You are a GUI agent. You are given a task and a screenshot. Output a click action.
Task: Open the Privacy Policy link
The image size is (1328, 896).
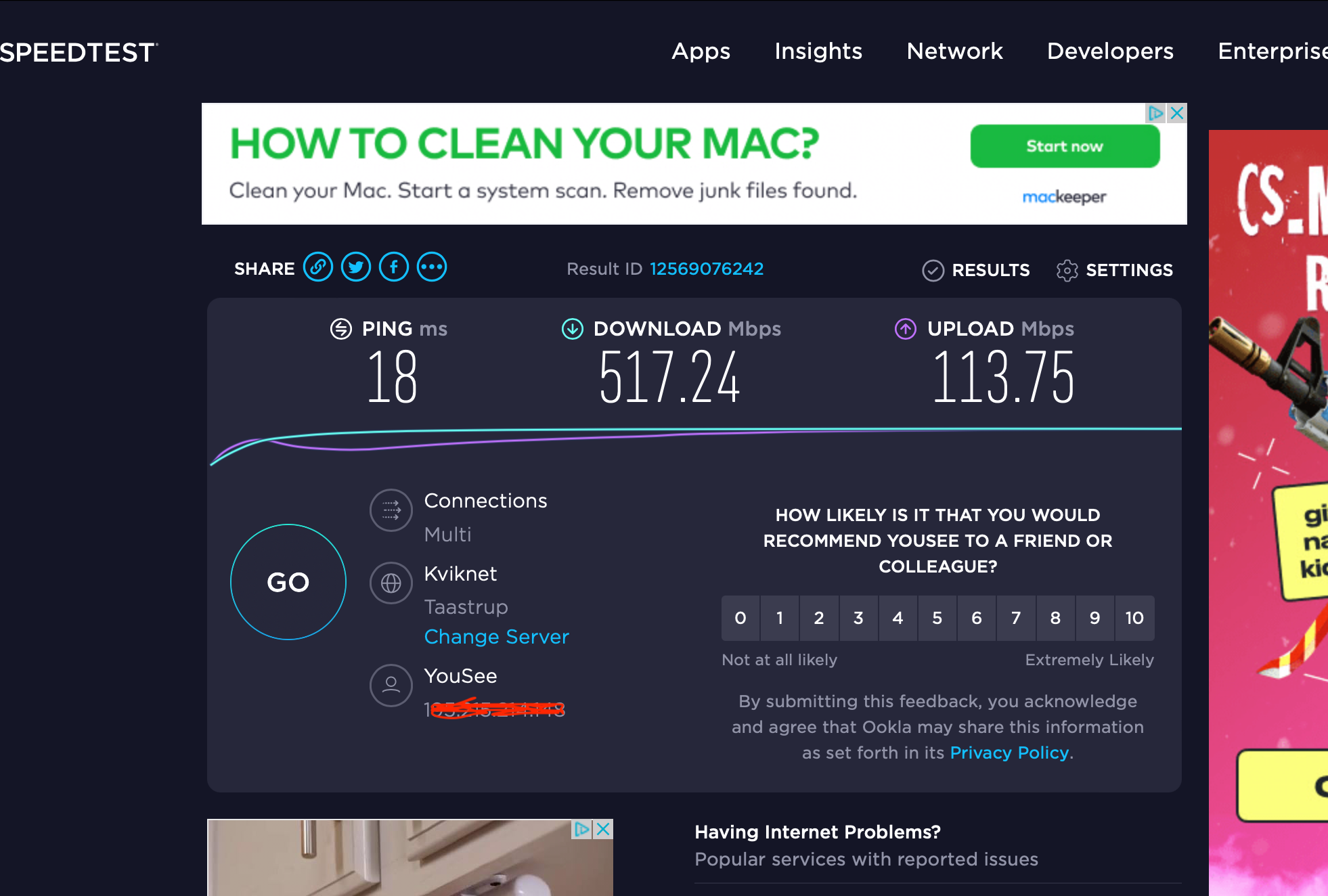[x=1009, y=753]
